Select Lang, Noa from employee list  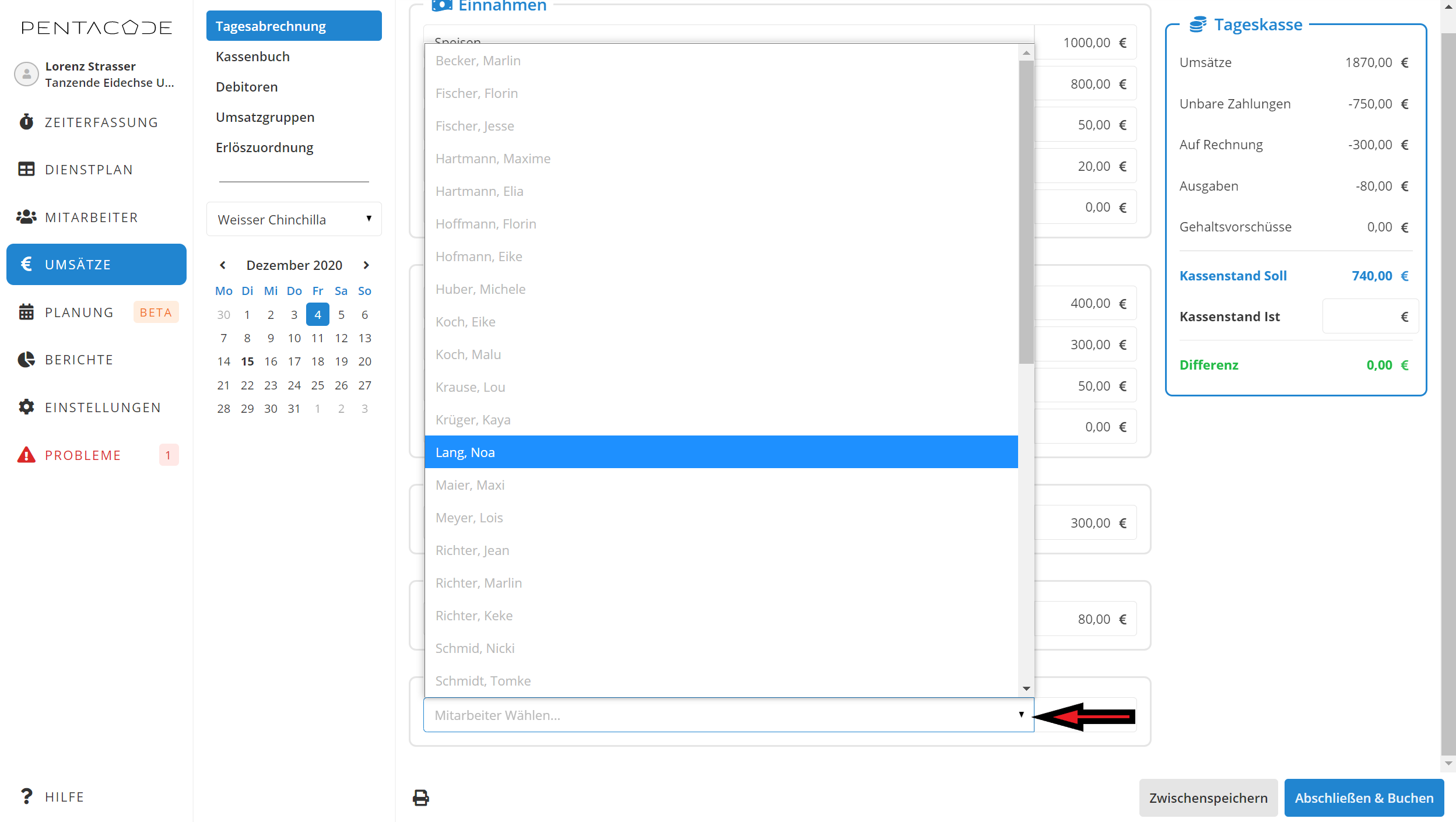coord(721,452)
